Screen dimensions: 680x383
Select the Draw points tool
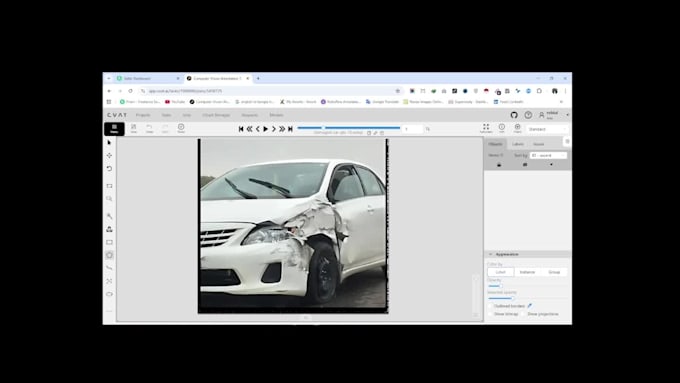(x=109, y=281)
